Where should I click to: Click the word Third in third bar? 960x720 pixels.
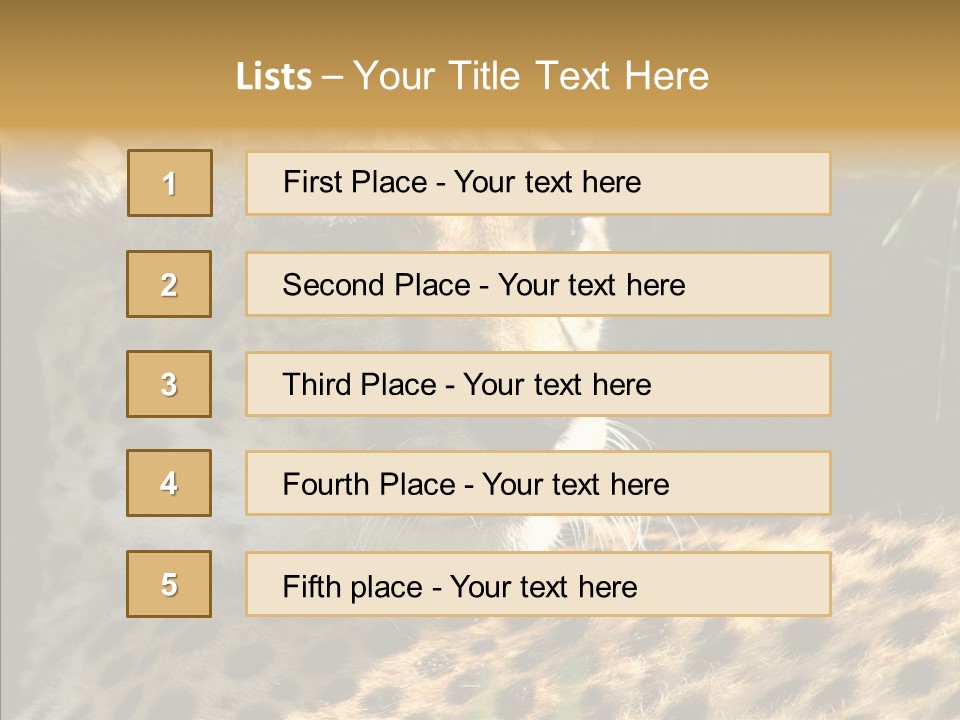(x=316, y=384)
